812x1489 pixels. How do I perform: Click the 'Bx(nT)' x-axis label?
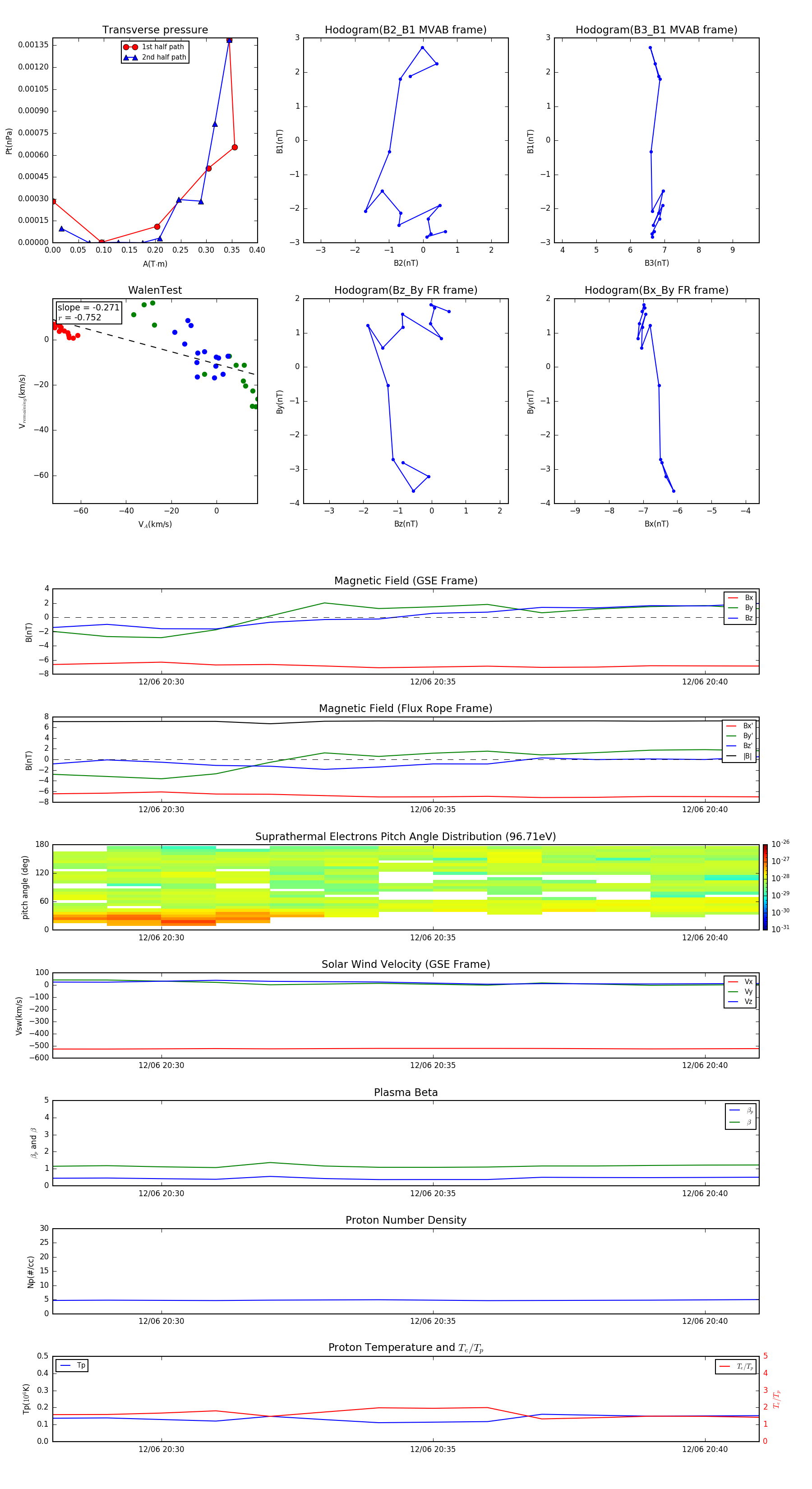656,524
